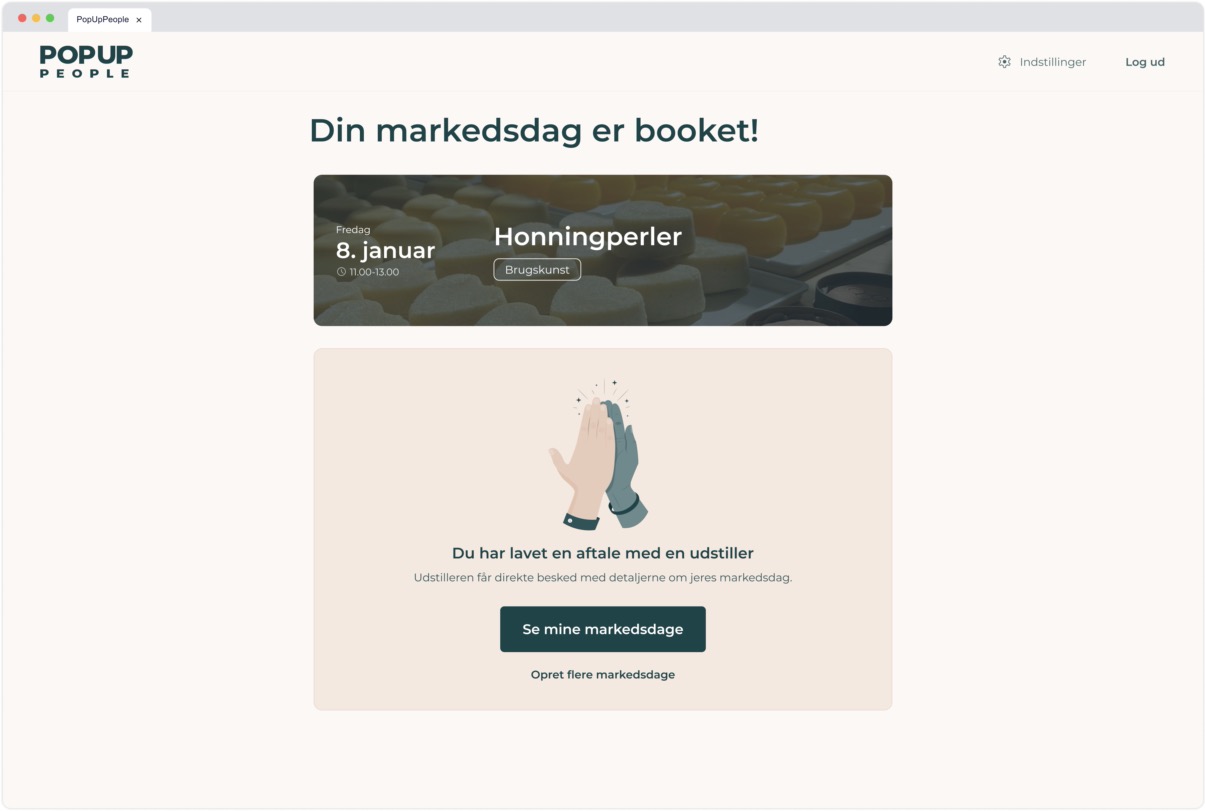Close the PopUpPeople tab with the x
This screenshot has width=1205, height=811.
(x=139, y=20)
